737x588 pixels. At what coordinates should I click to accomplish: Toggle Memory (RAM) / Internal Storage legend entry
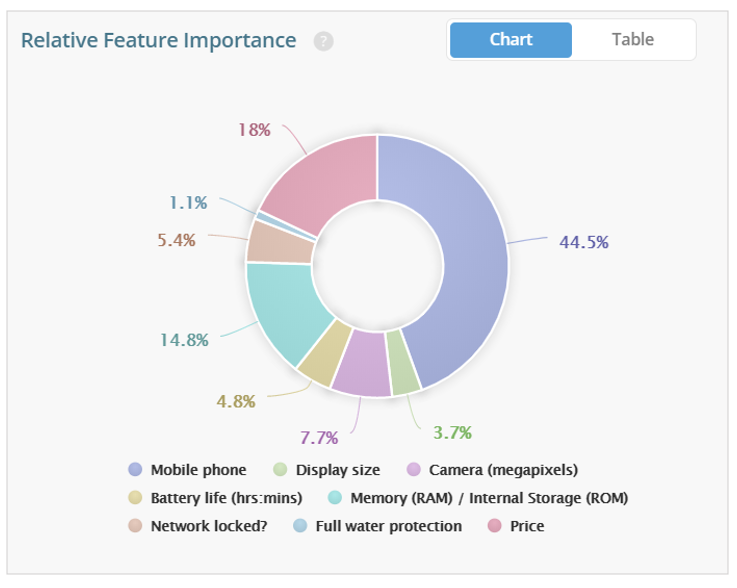point(478,498)
